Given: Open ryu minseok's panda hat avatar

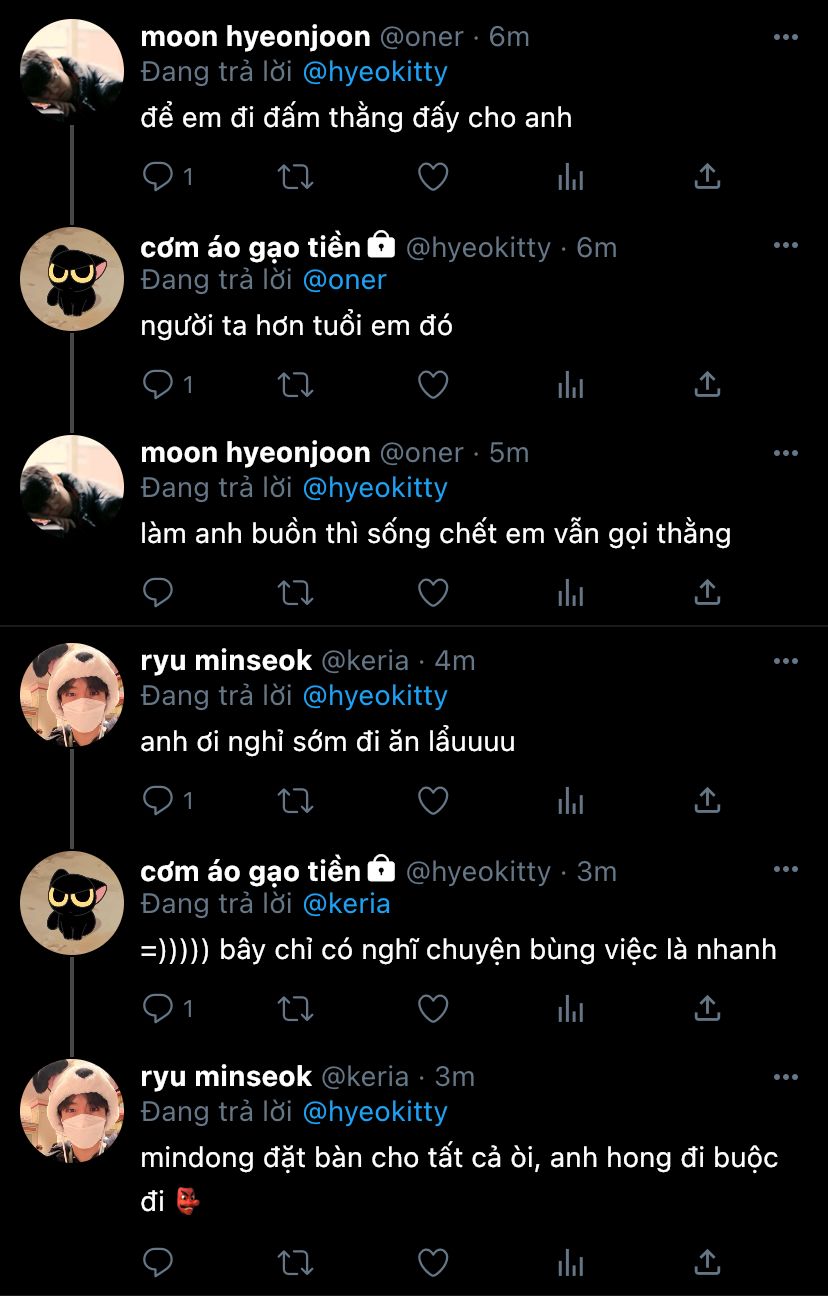Looking at the screenshot, I should 72,696.
